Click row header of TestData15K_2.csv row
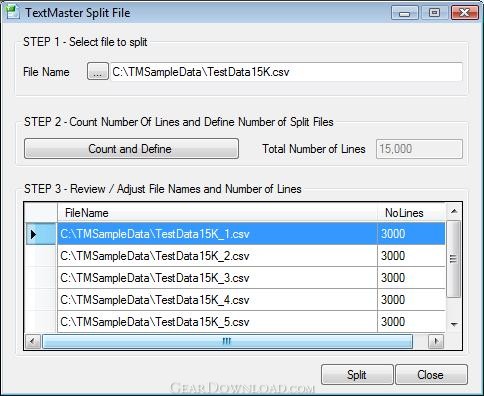Screen dimensions: 484x396 [41, 256]
